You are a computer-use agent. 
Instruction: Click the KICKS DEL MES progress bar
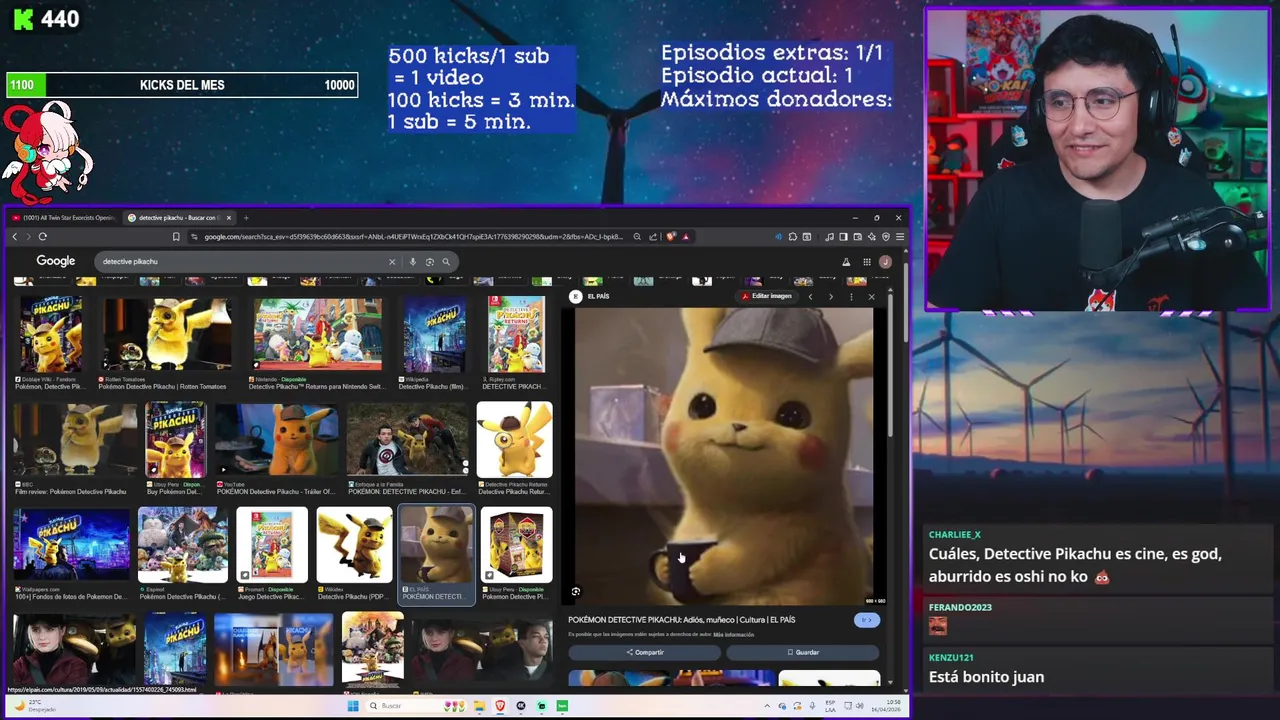click(x=182, y=85)
